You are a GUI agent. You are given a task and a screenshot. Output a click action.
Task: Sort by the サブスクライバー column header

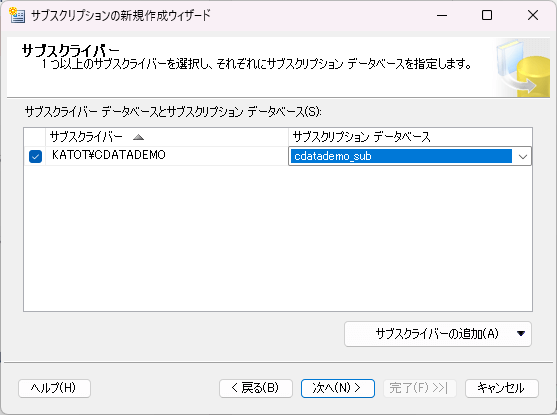(167, 137)
